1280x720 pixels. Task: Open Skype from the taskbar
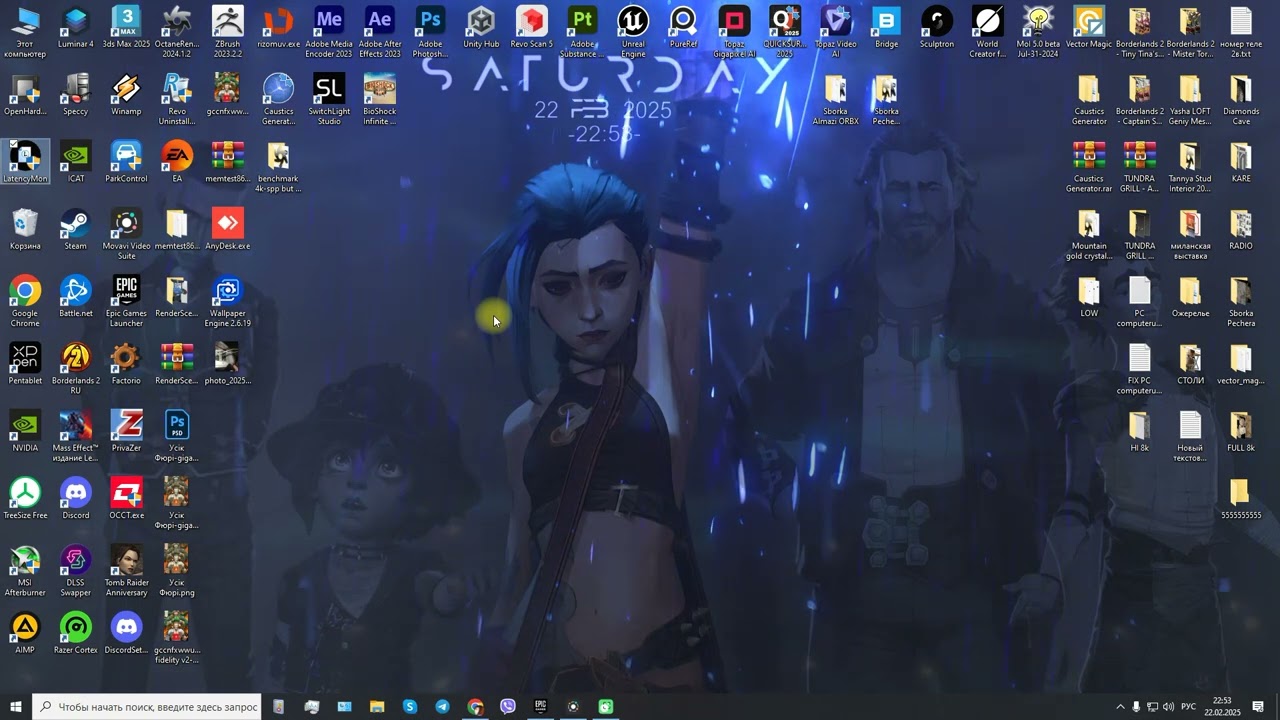410,707
